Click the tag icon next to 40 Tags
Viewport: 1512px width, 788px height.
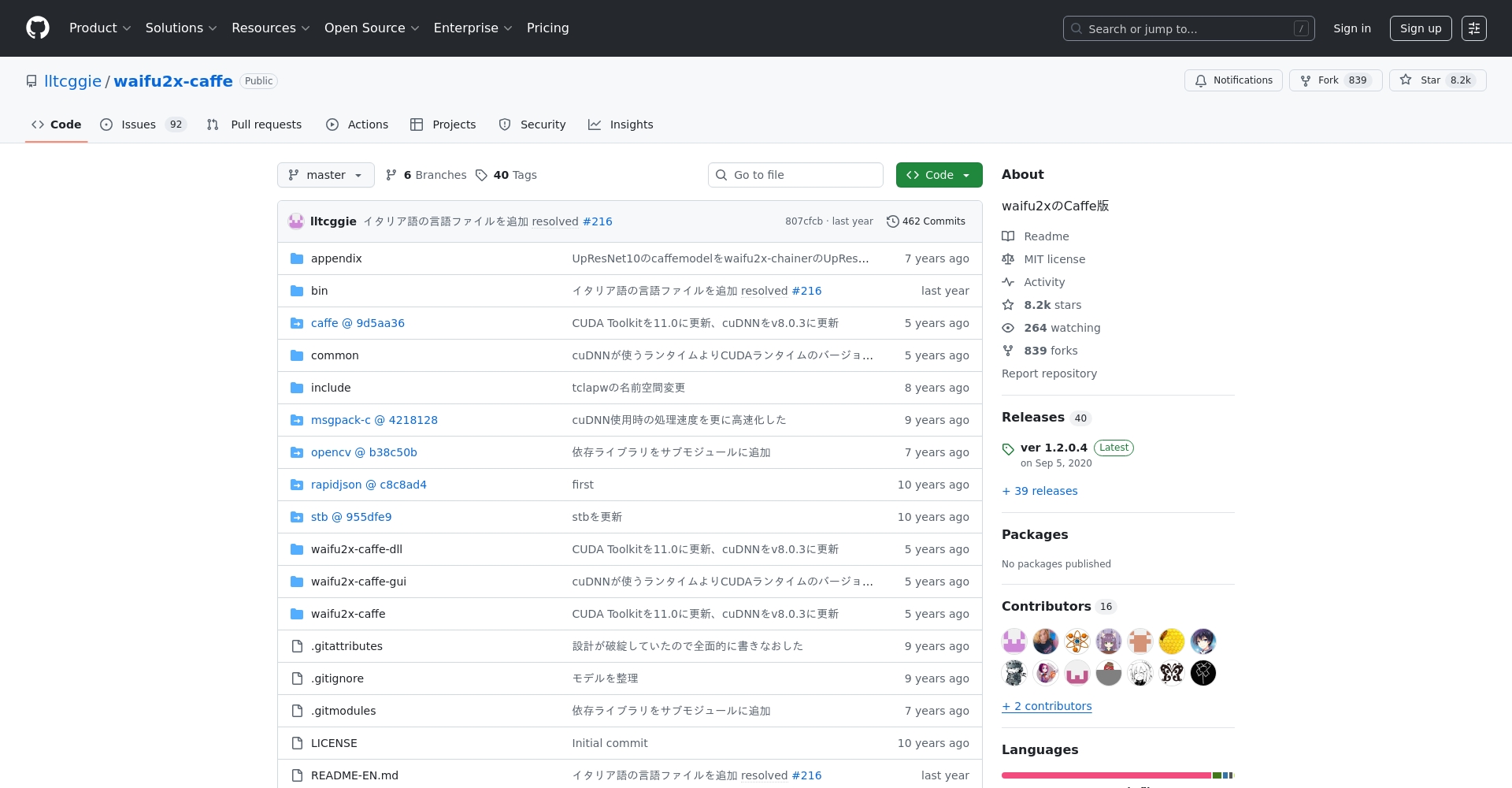click(481, 175)
